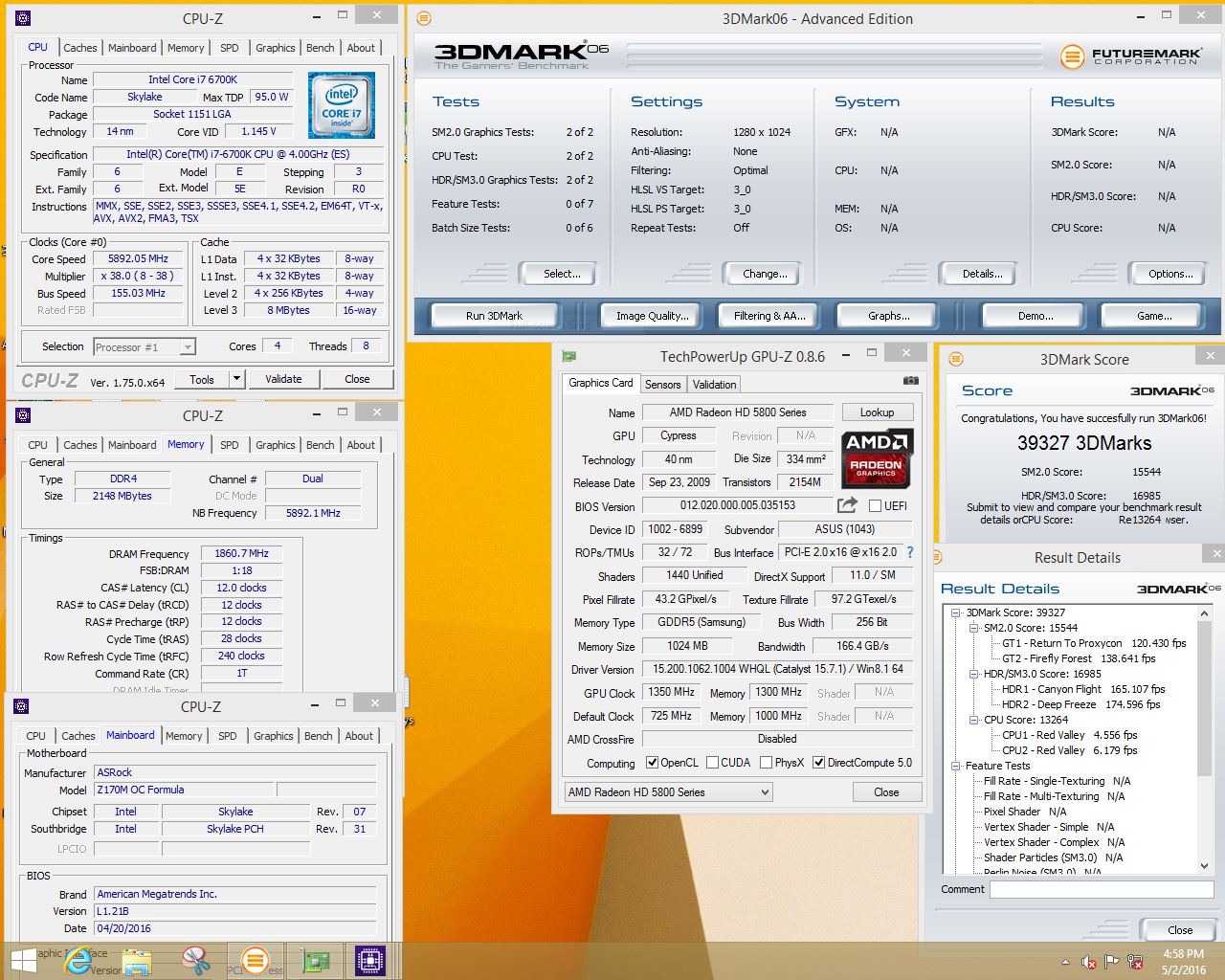Screen dimensions: 1225x980
Task: Click the 3DMark06 Advanced Edition title bar icon
Action: tap(424, 18)
